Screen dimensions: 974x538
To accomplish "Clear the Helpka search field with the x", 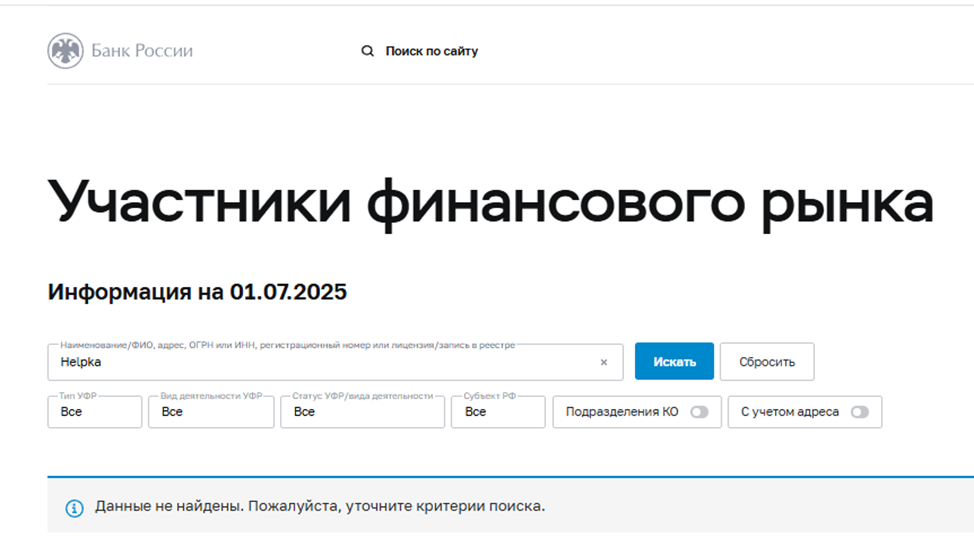I will [604, 362].
